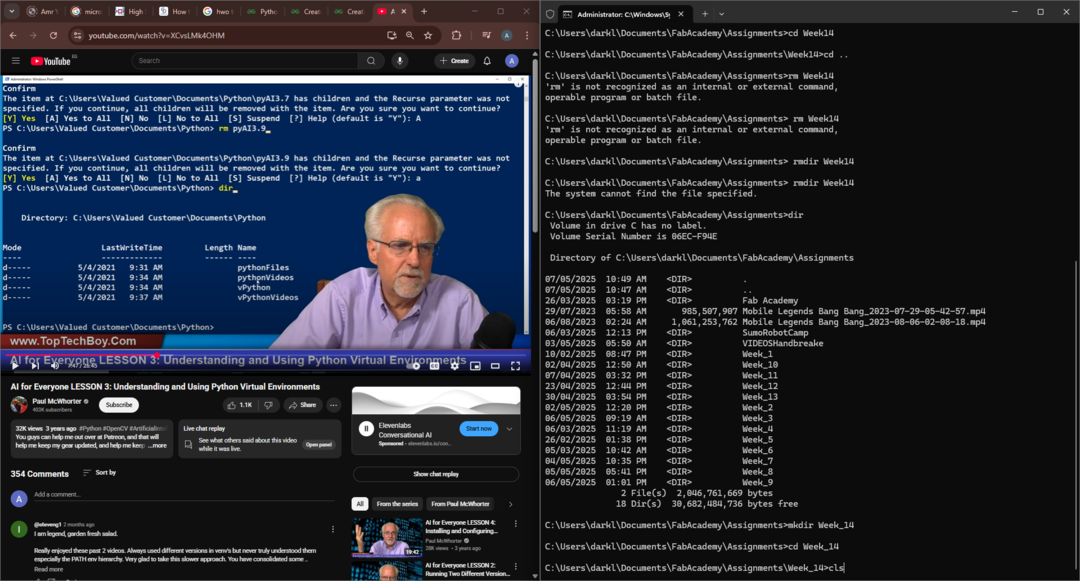Expand video description with ...more
The height and width of the screenshot is (581, 1080).
pos(158,445)
